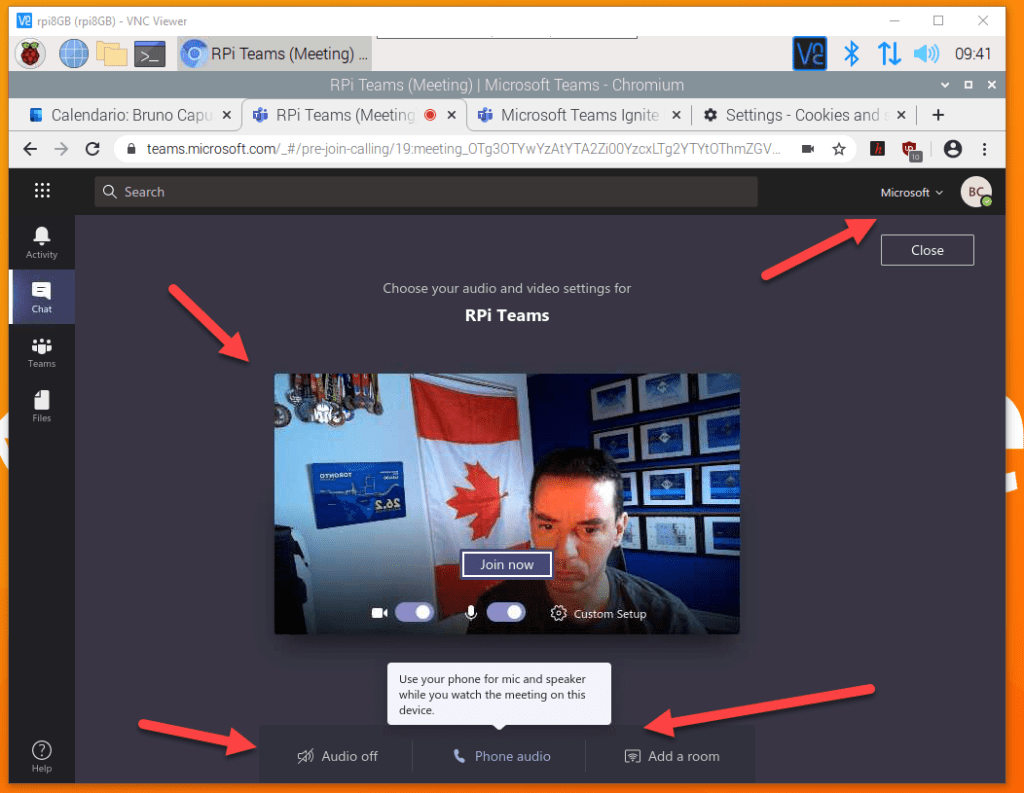The image size is (1024, 793).
Task: Click the Join now button
Action: pyautogui.click(x=506, y=564)
